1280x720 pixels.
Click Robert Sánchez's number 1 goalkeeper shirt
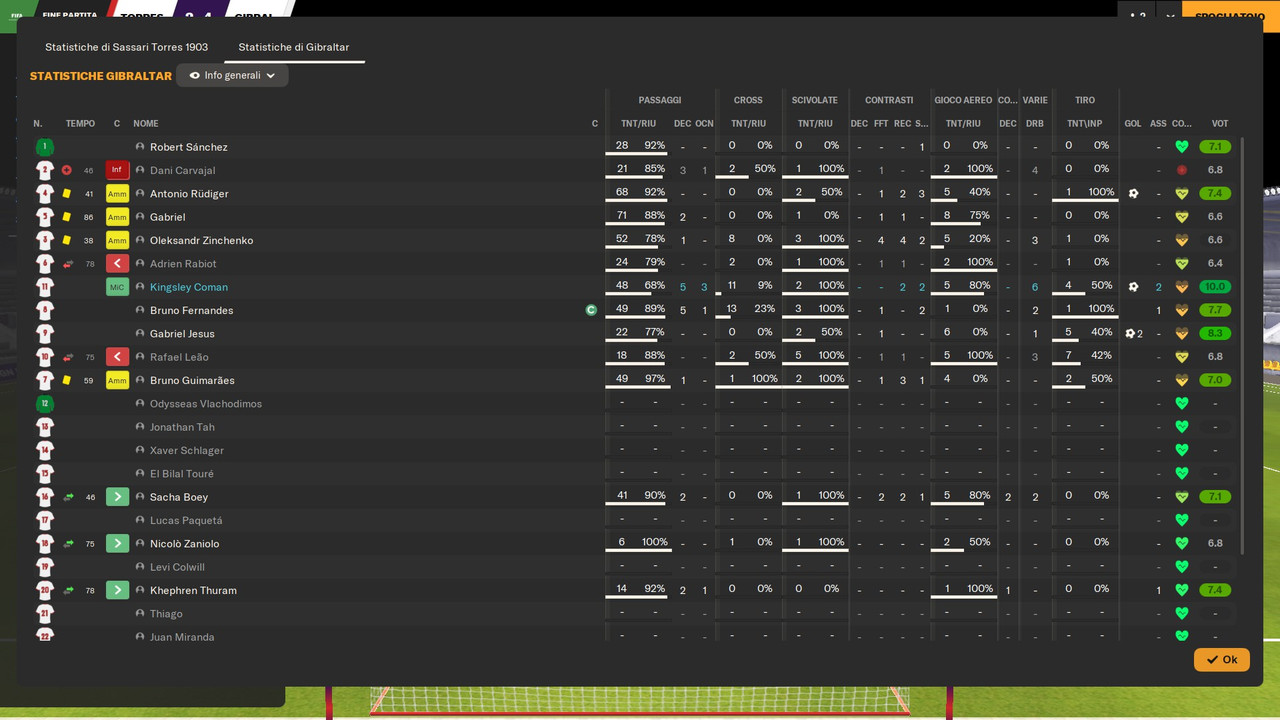pyautogui.click(x=44, y=147)
